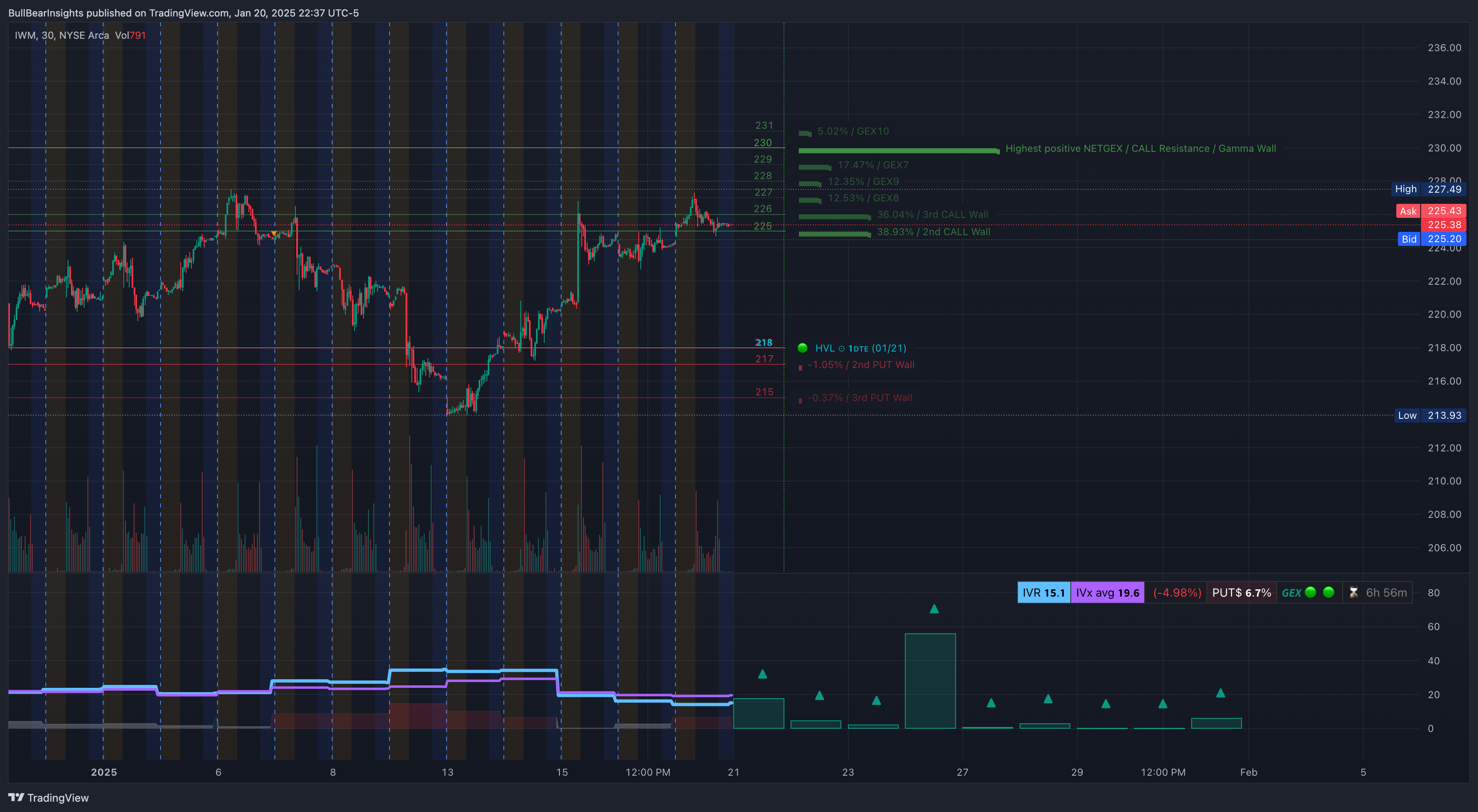This screenshot has height=812, width=1478.
Task: Click the triangle above the bar at date 21
Action: tap(763, 674)
